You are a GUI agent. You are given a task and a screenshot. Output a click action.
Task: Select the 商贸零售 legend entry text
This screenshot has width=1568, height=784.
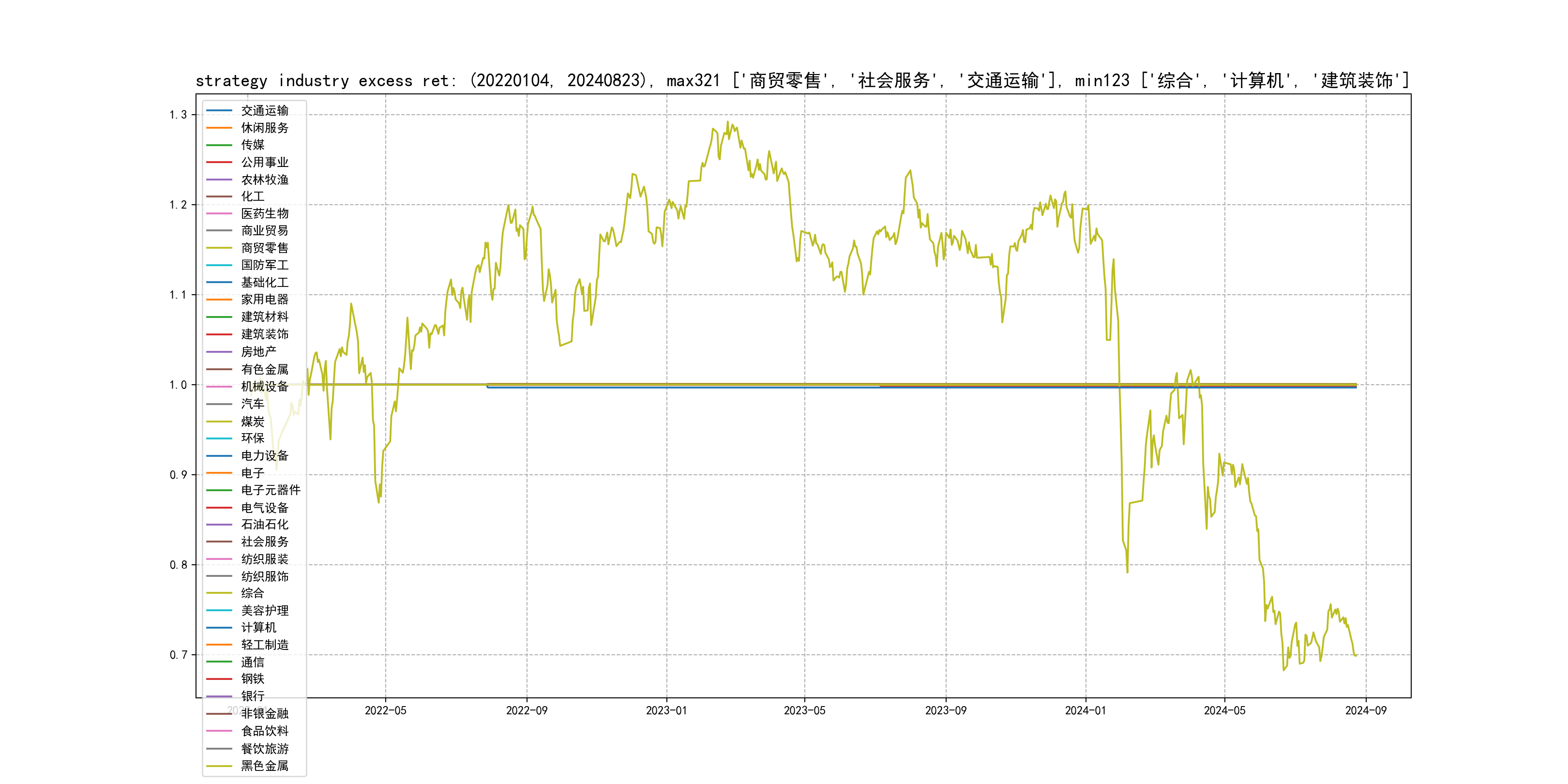click(x=265, y=248)
